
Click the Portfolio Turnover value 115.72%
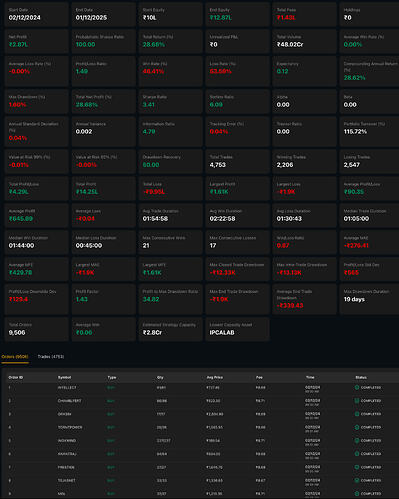click(x=355, y=132)
